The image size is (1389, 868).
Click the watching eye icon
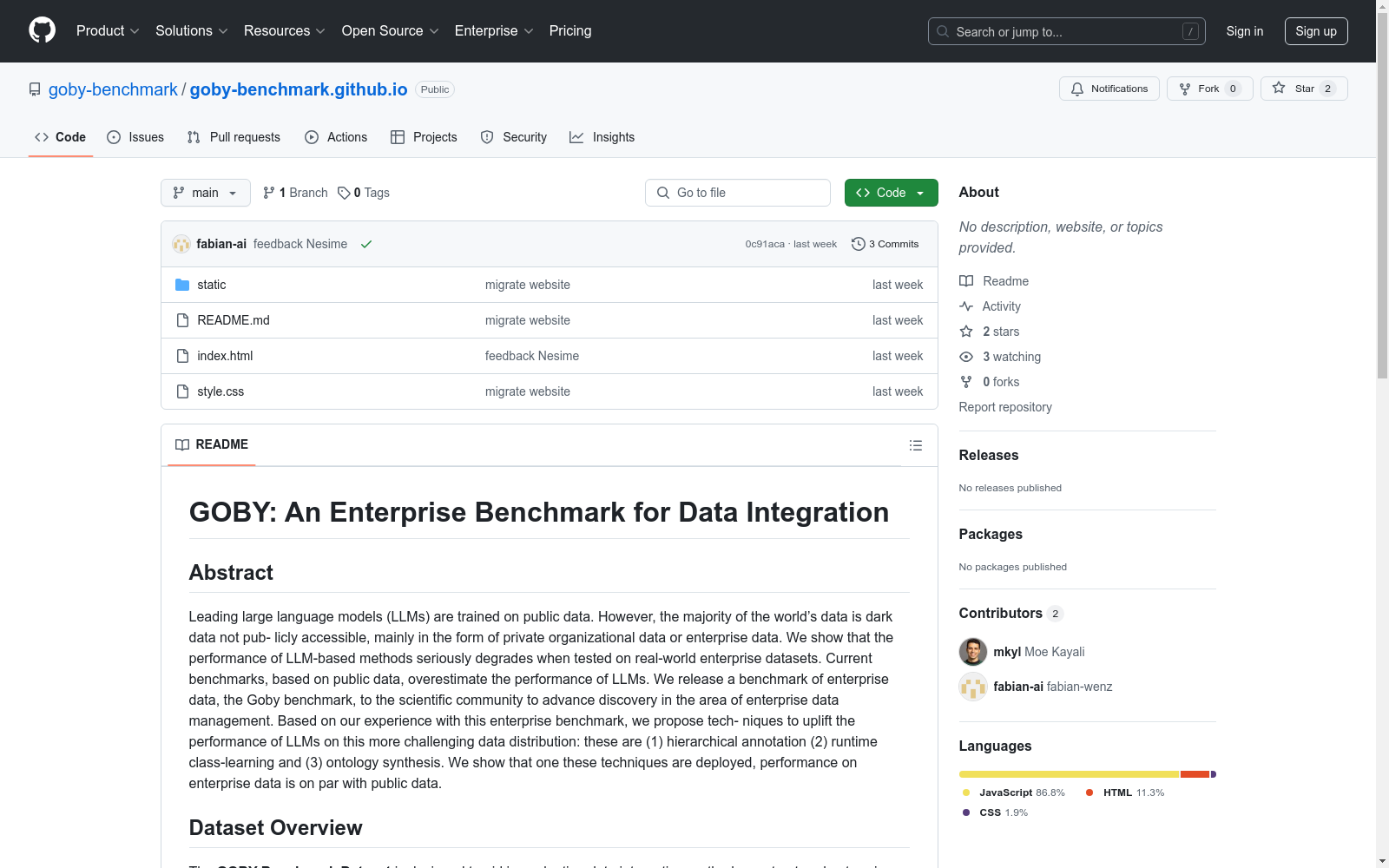click(x=966, y=357)
